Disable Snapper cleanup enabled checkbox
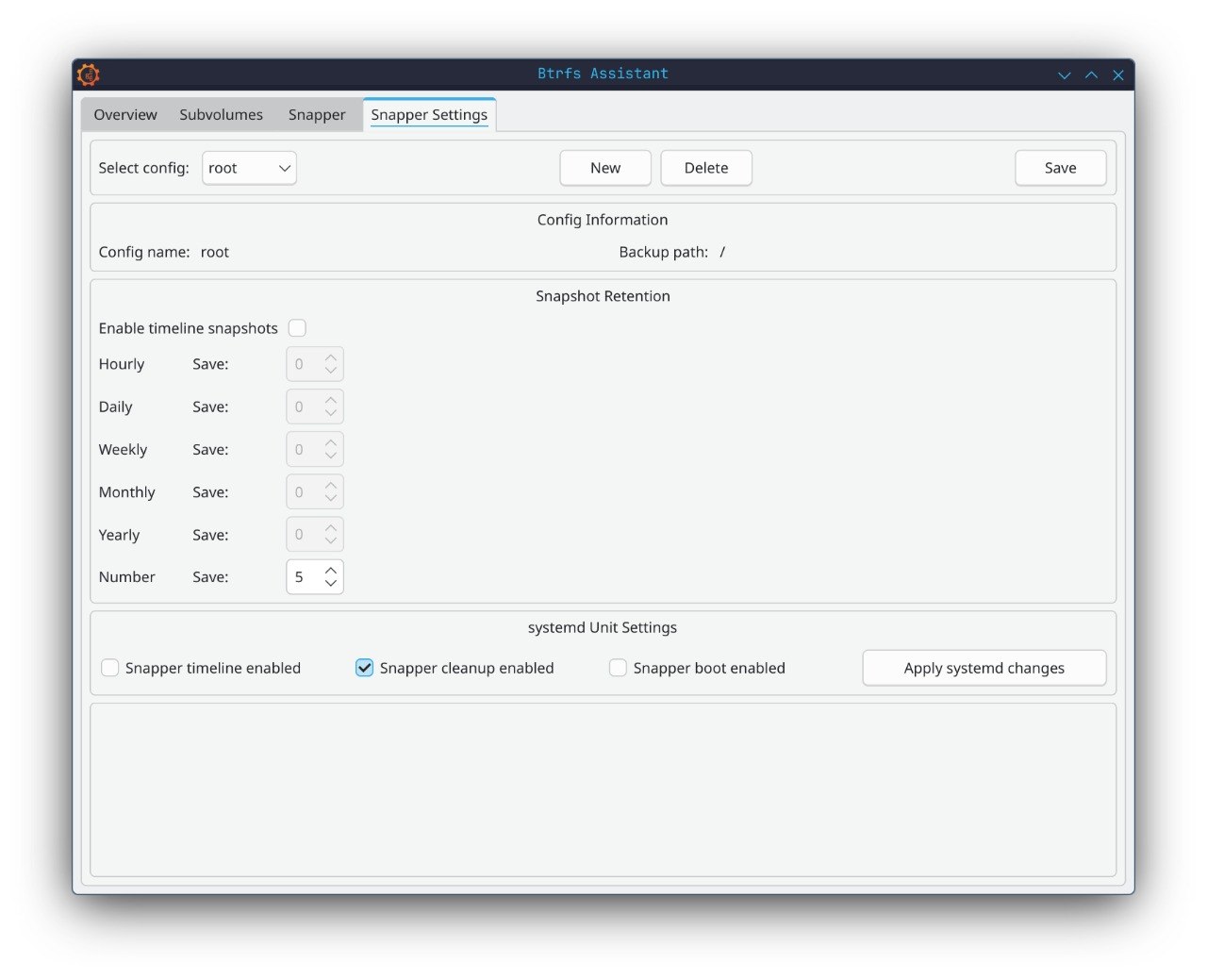1207x980 pixels. (364, 668)
